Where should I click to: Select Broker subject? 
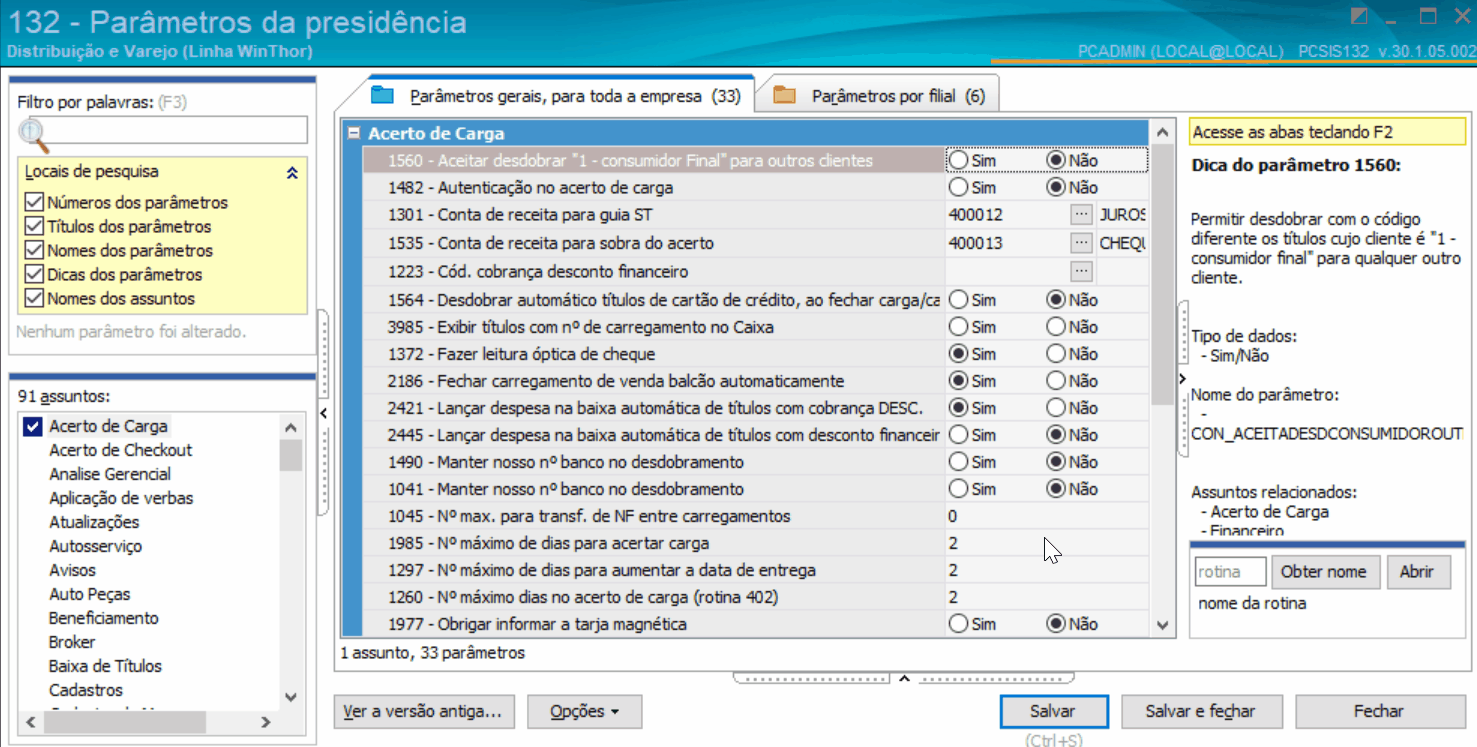tap(72, 643)
